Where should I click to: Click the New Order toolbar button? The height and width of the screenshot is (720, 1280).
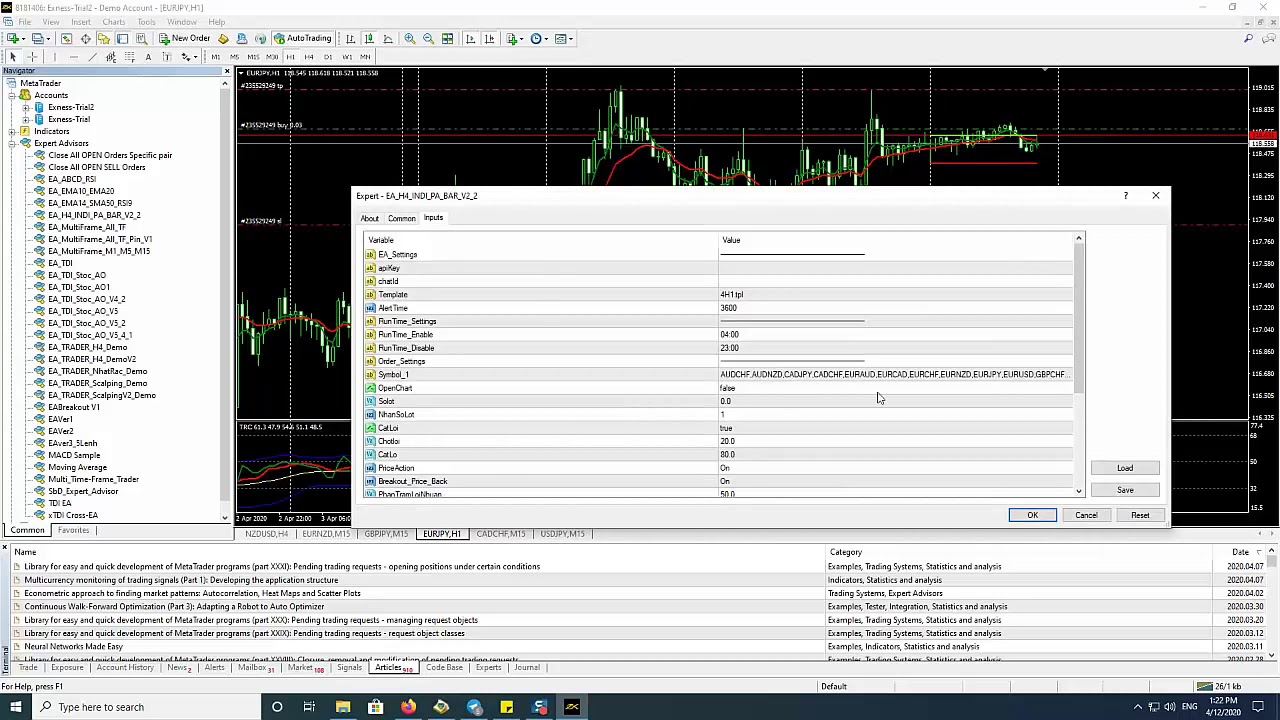(184, 38)
